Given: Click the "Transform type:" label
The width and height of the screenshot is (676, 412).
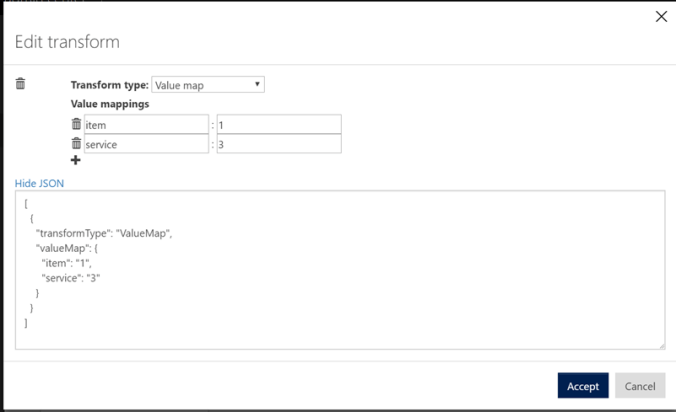Looking at the screenshot, I should tap(109, 85).
